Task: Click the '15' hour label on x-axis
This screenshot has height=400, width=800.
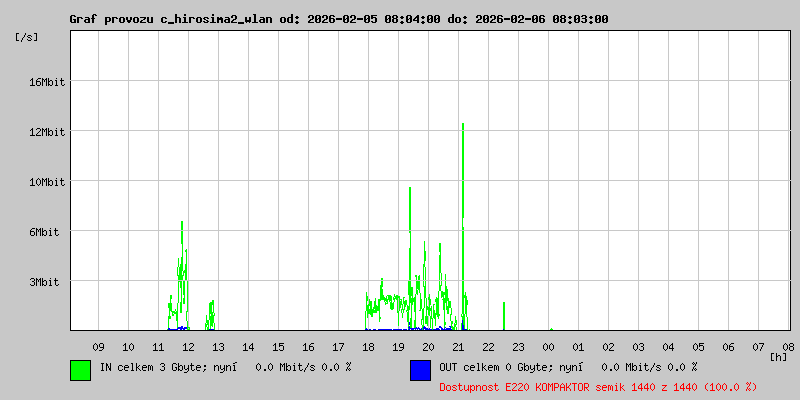Action: pyautogui.click(x=278, y=347)
